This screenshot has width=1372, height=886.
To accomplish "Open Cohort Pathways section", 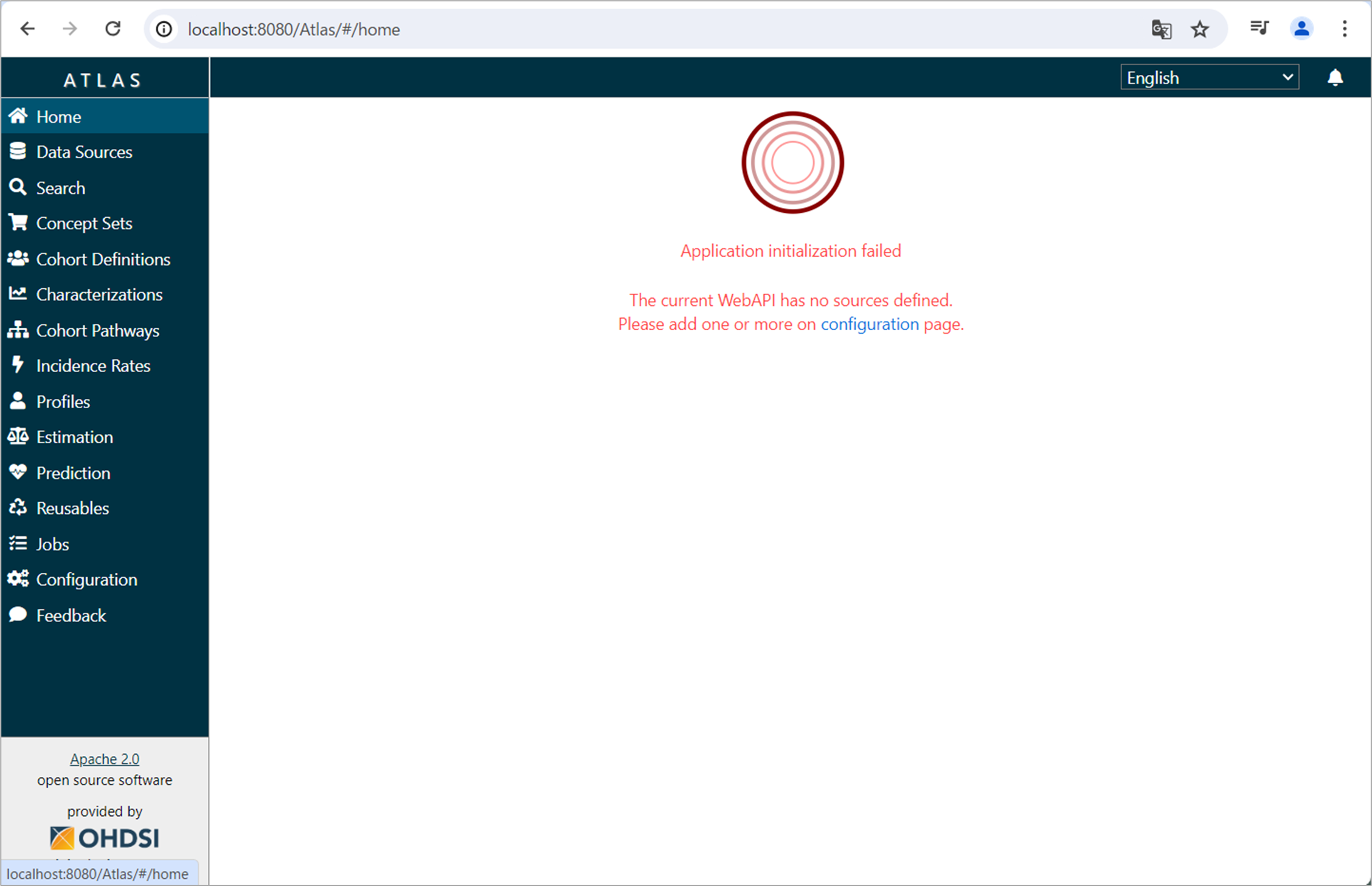I will pyautogui.click(x=105, y=330).
